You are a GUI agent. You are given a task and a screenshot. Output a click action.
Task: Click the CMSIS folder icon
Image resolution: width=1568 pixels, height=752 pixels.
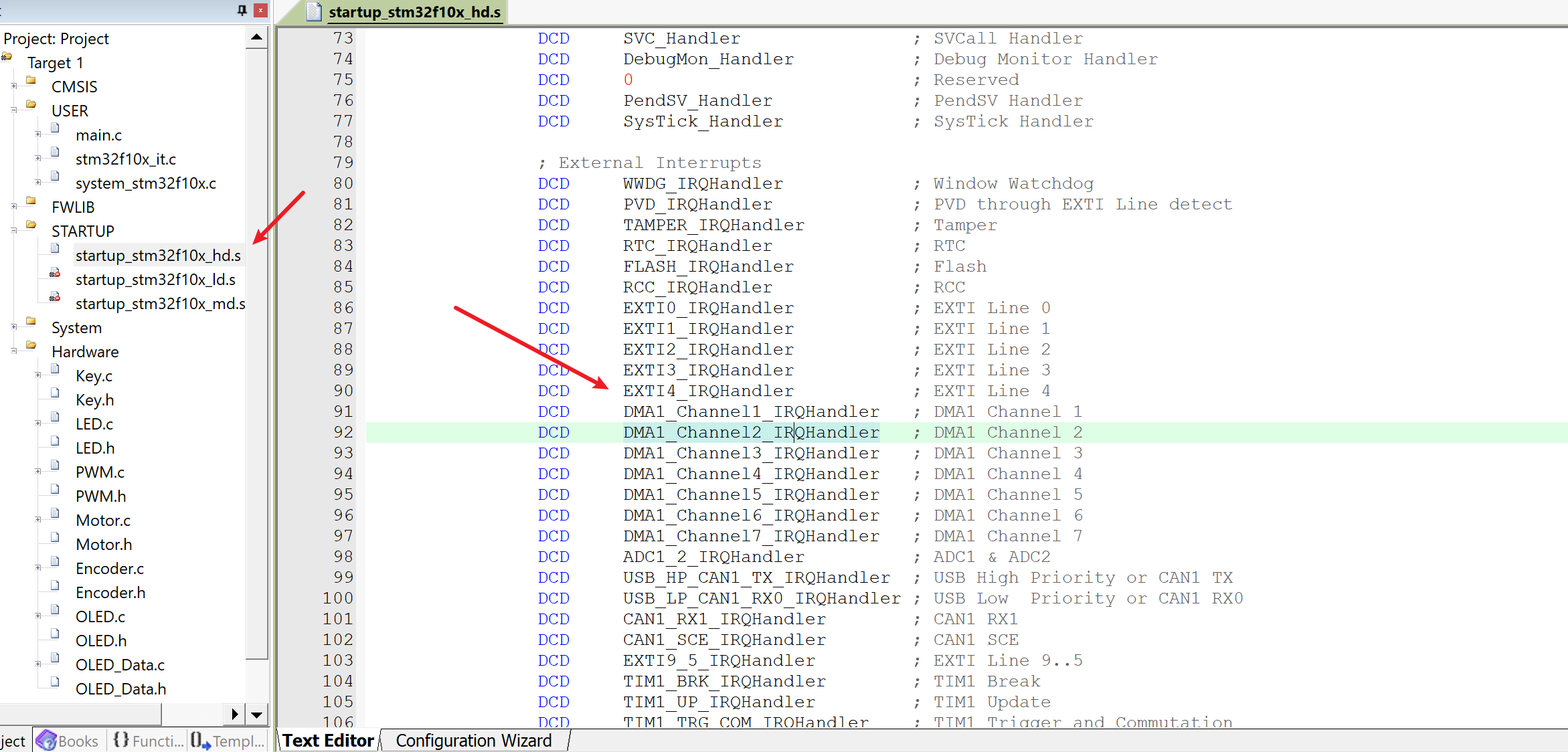pos(31,80)
